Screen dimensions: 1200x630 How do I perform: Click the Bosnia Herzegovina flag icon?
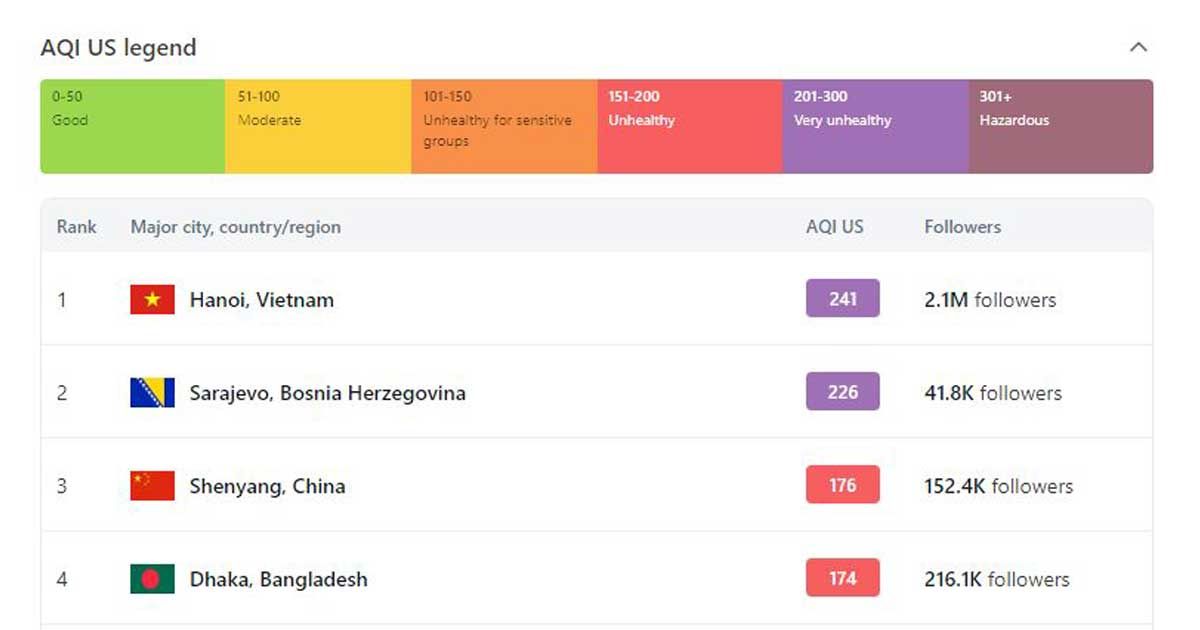tap(152, 392)
